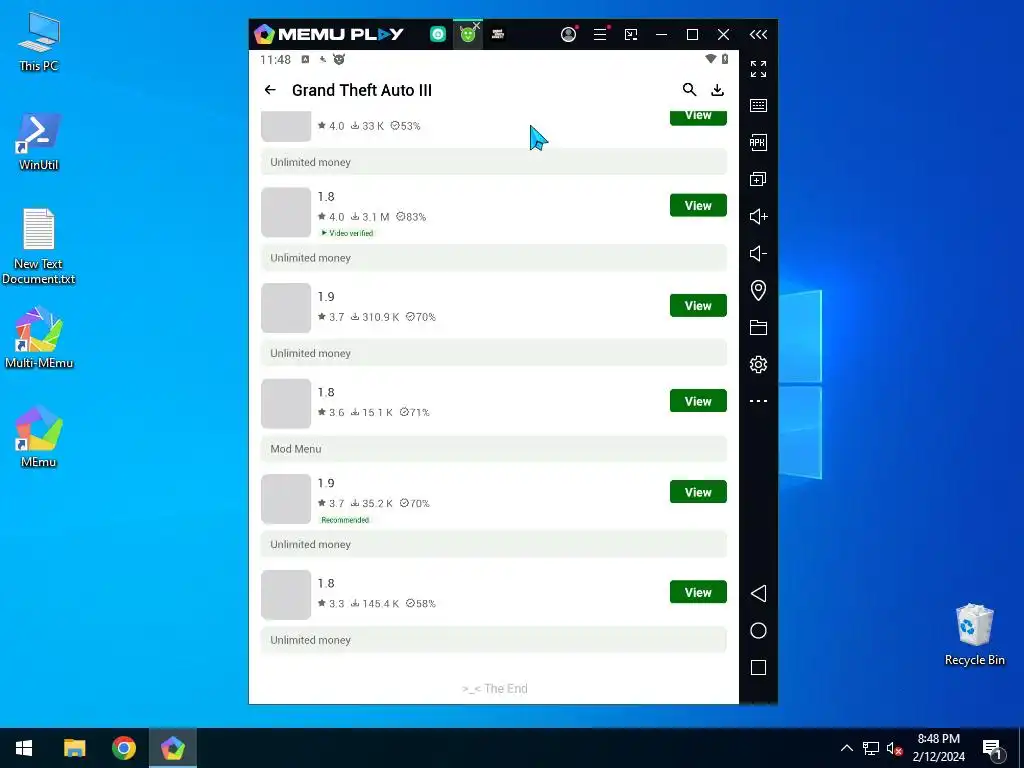Open Recycle Bin on desktop
This screenshot has width=1024, height=768.
click(x=974, y=635)
